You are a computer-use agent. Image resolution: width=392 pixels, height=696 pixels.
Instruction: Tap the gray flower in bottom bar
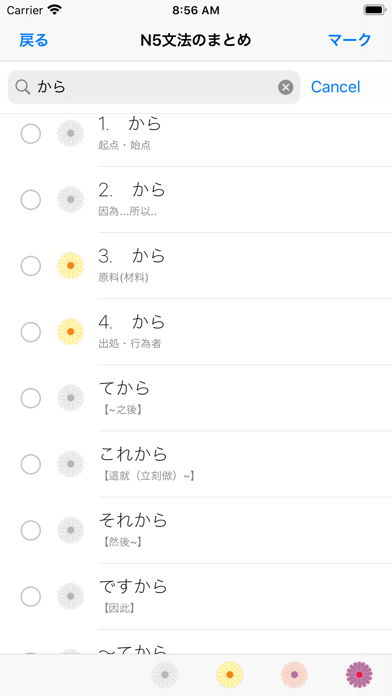coord(165,675)
